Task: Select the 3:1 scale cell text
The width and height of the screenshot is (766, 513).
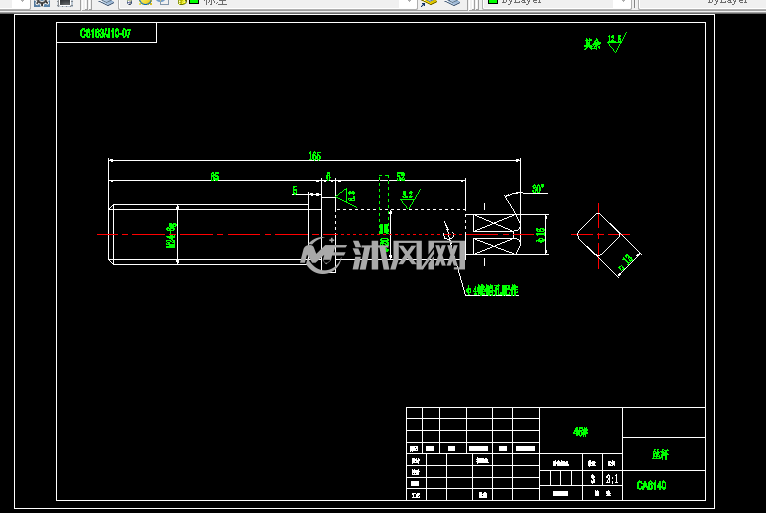Action: point(612,479)
